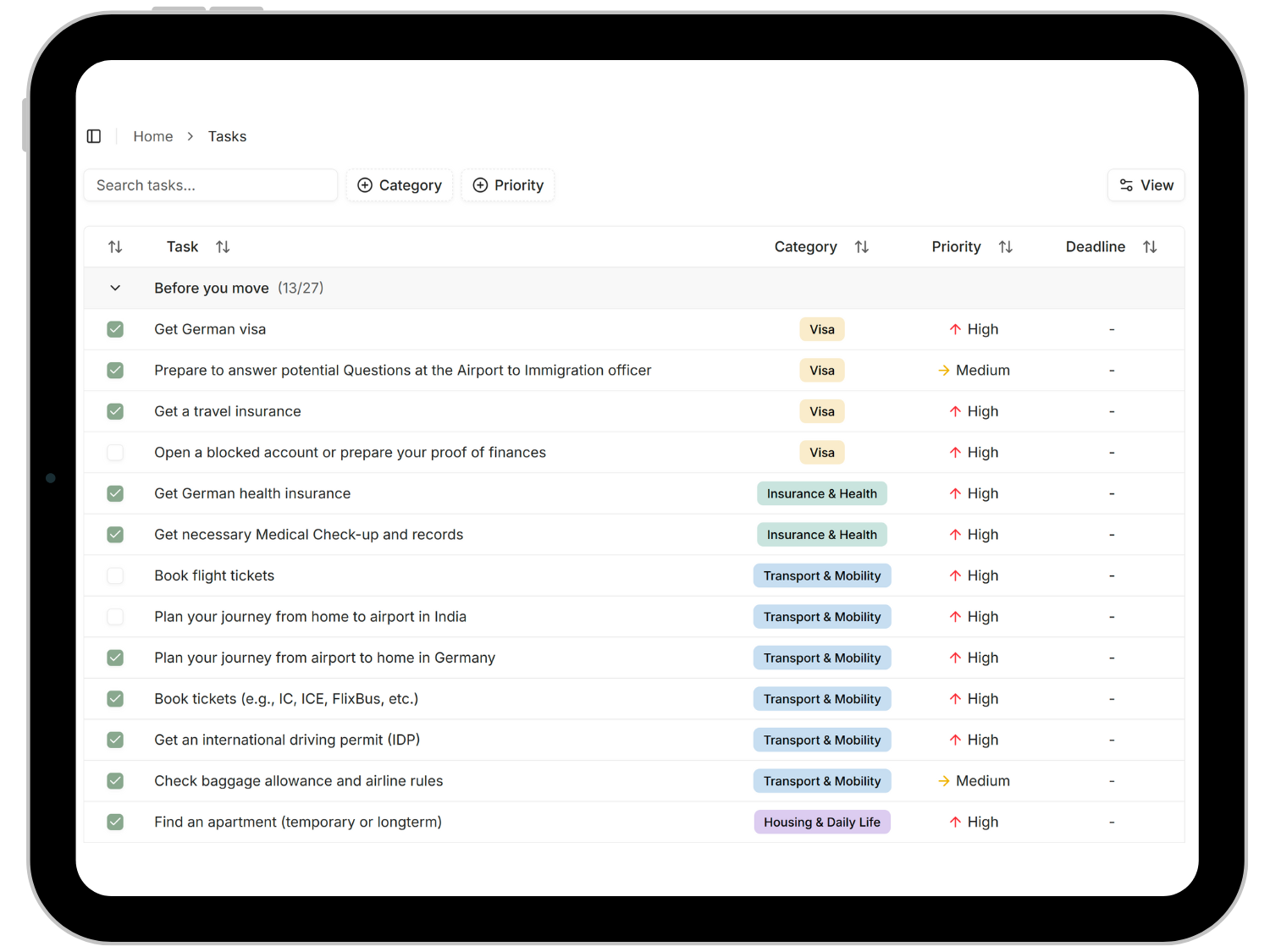Open the Category filter dropdown
1270x952 pixels.
(x=400, y=185)
